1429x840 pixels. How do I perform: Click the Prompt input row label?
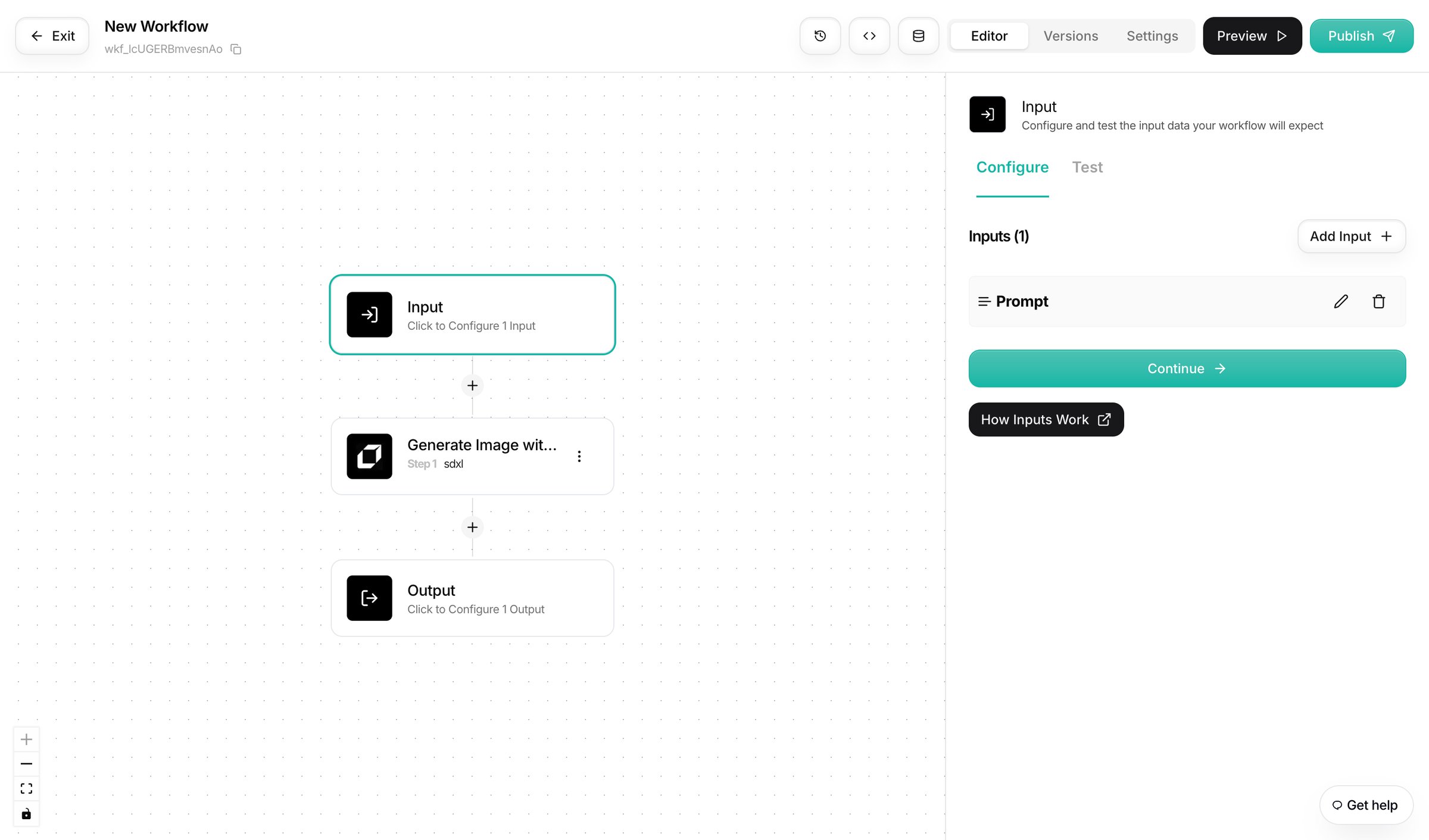click(1022, 302)
